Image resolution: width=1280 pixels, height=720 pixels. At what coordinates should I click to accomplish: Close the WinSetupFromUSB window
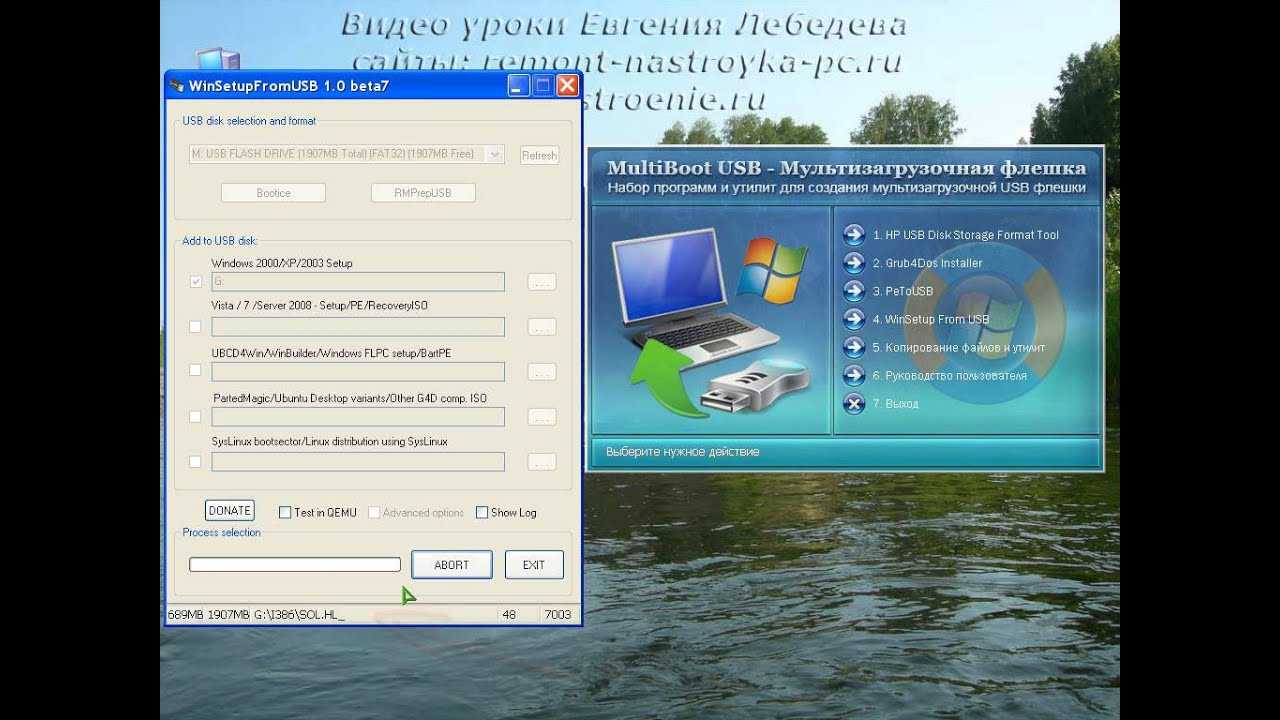(568, 86)
